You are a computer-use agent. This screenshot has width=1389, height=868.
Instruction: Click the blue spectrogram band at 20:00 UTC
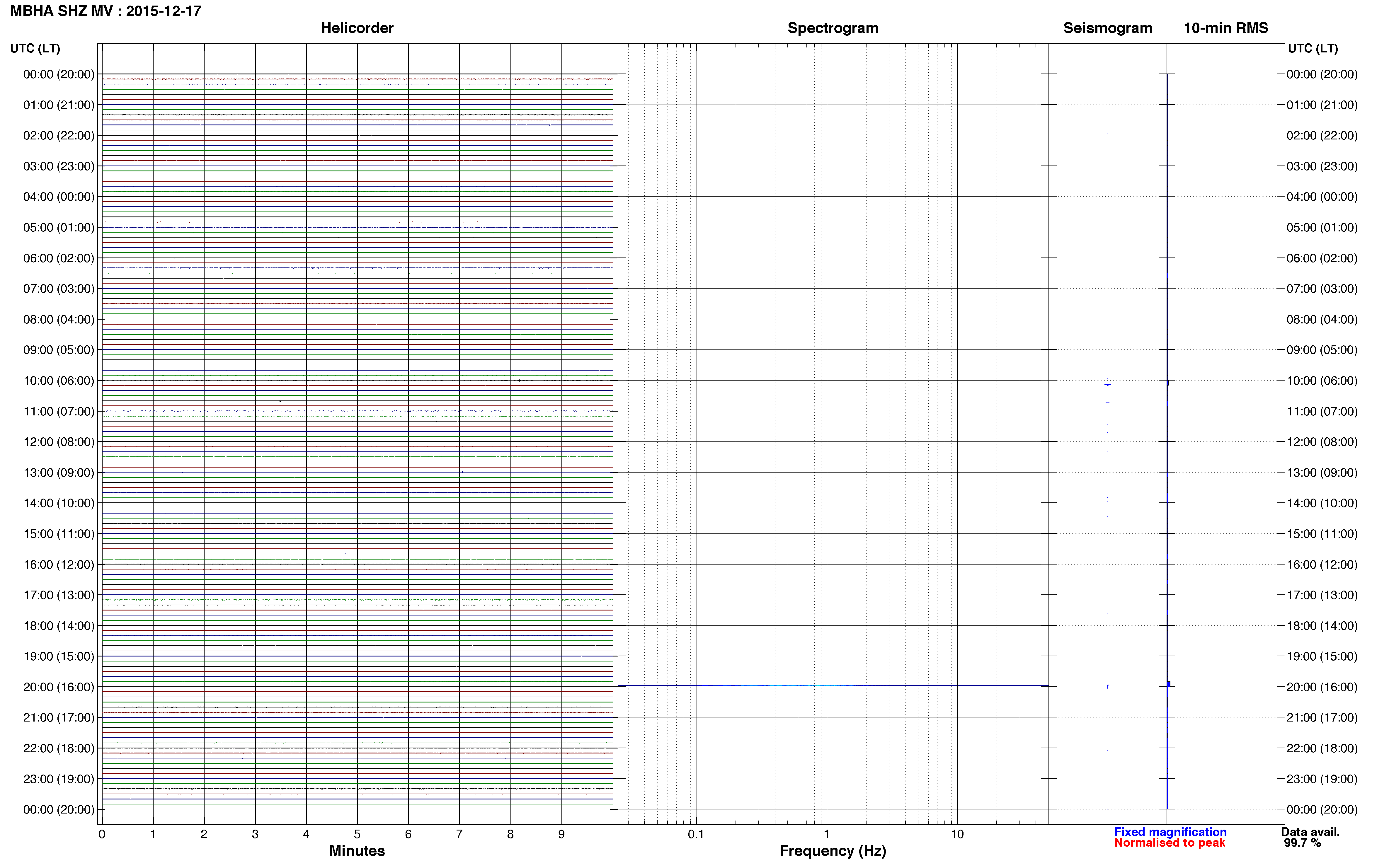click(x=833, y=685)
